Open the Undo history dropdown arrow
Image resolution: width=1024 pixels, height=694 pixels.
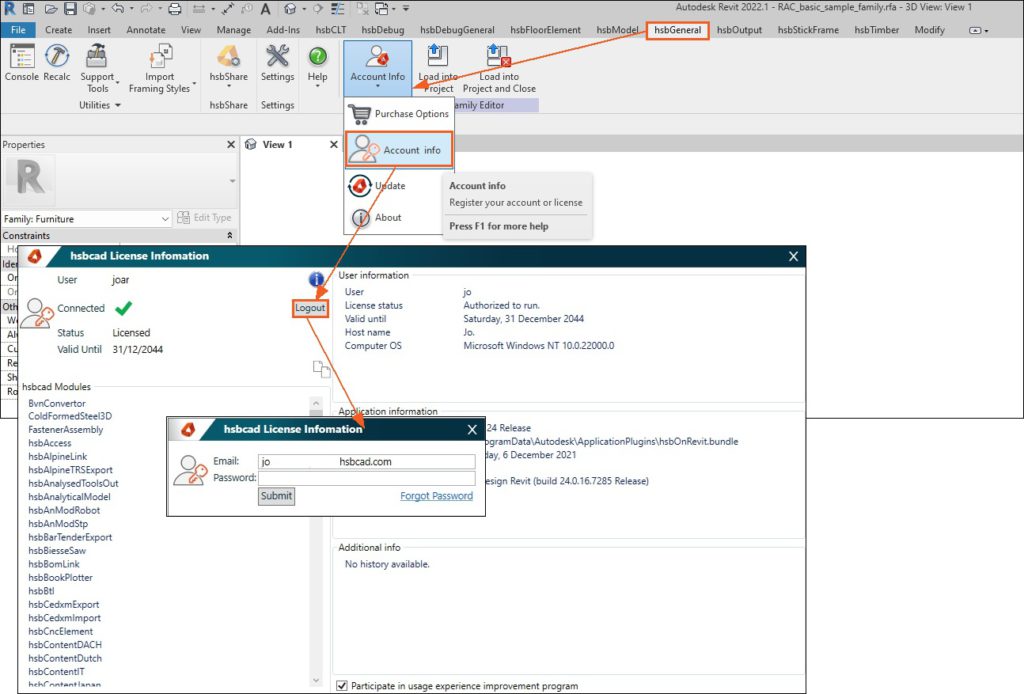pos(131,9)
